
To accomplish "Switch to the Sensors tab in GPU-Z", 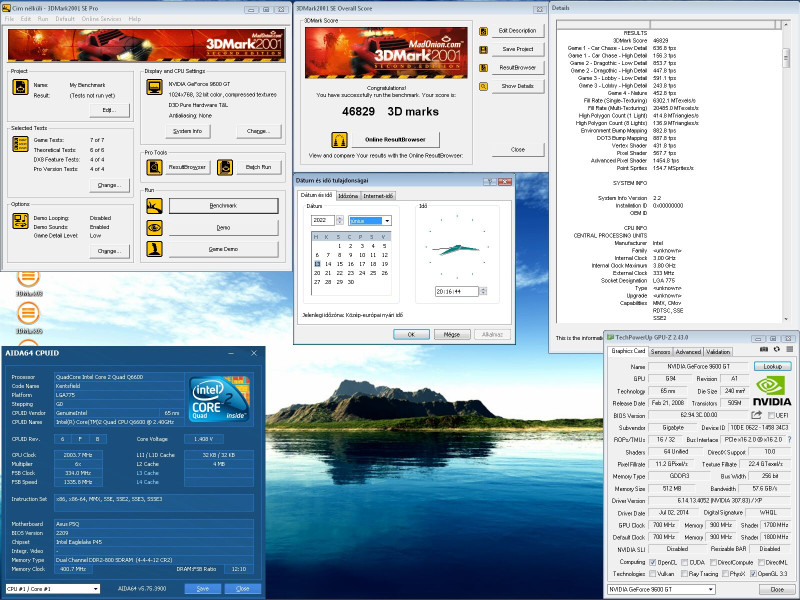I will [x=661, y=352].
